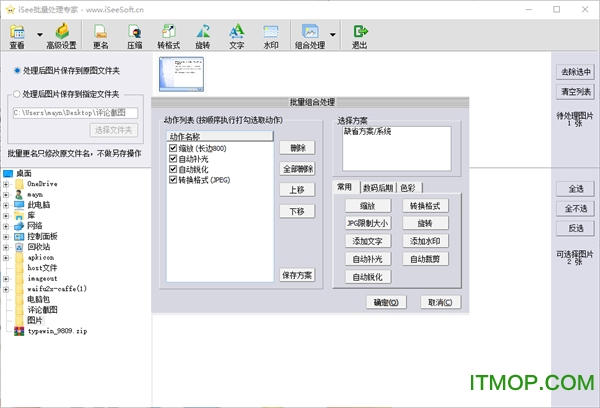Expand the 此电脑 tree node

pos(6,205)
